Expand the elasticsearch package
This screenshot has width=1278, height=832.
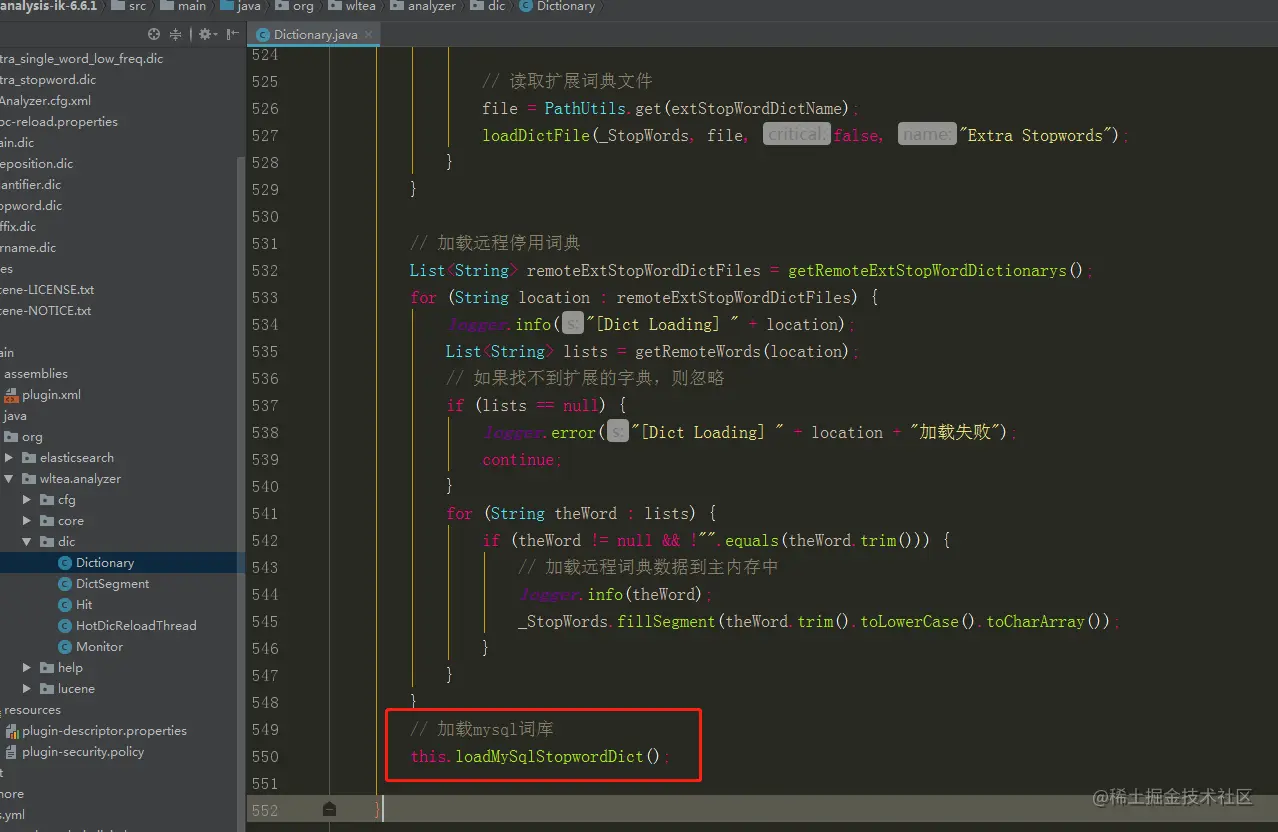point(10,458)
